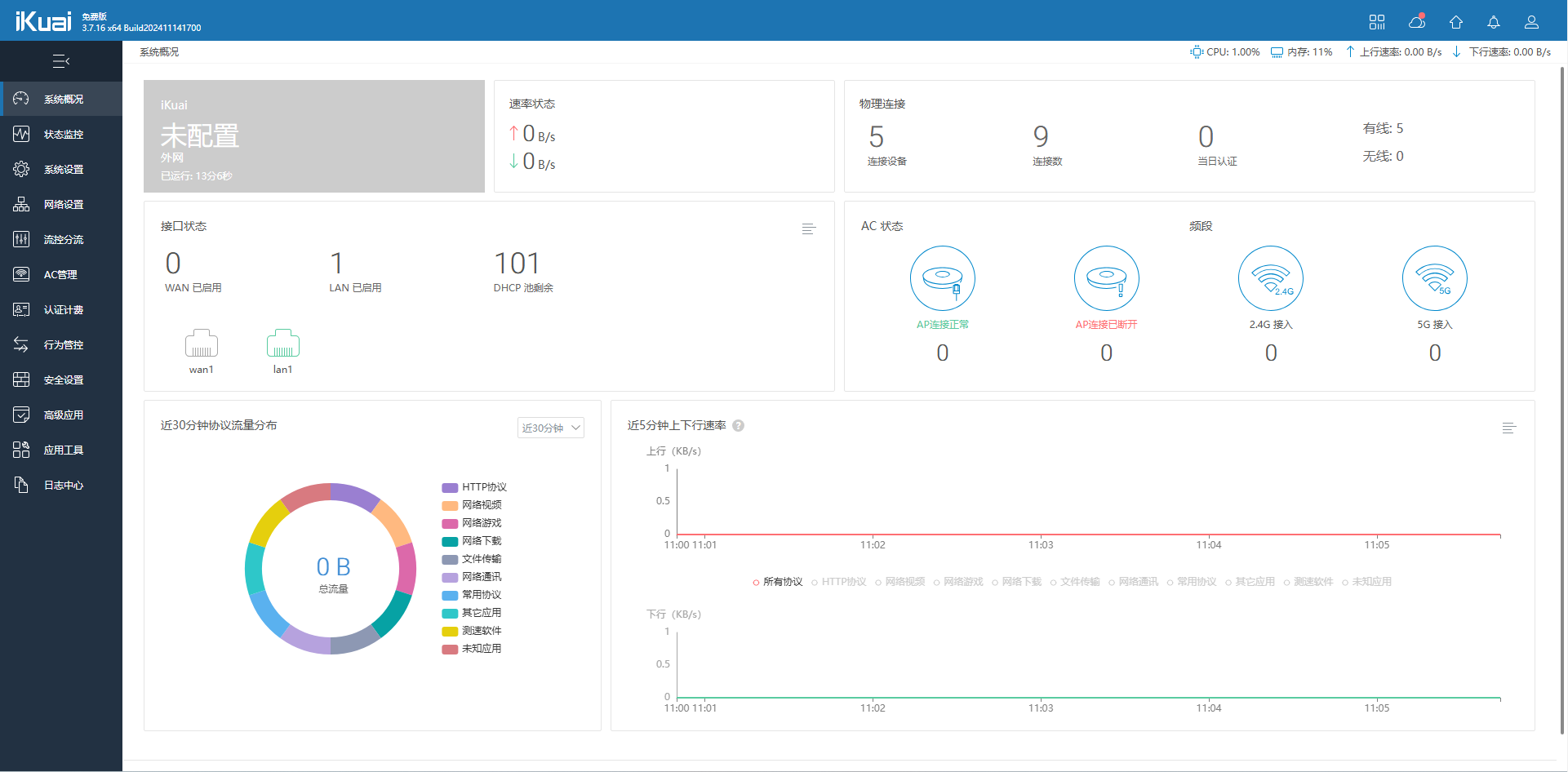
Task: Open 流控分流 in the sidebar
Action: pos(61,239)
